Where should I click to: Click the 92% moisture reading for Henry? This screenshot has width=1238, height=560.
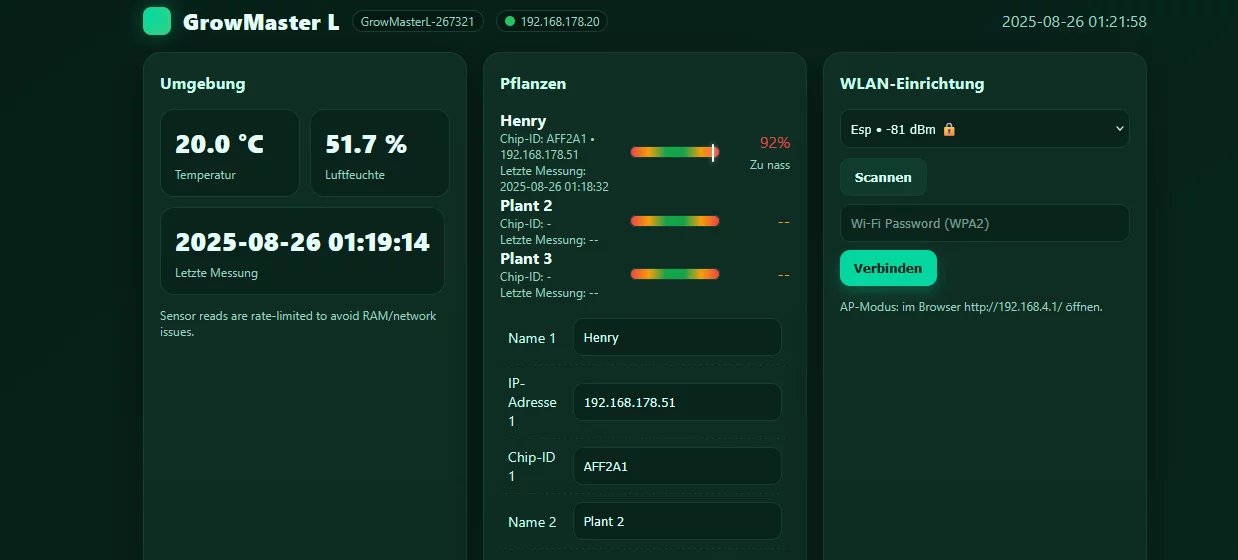click(x=775, y=143)
